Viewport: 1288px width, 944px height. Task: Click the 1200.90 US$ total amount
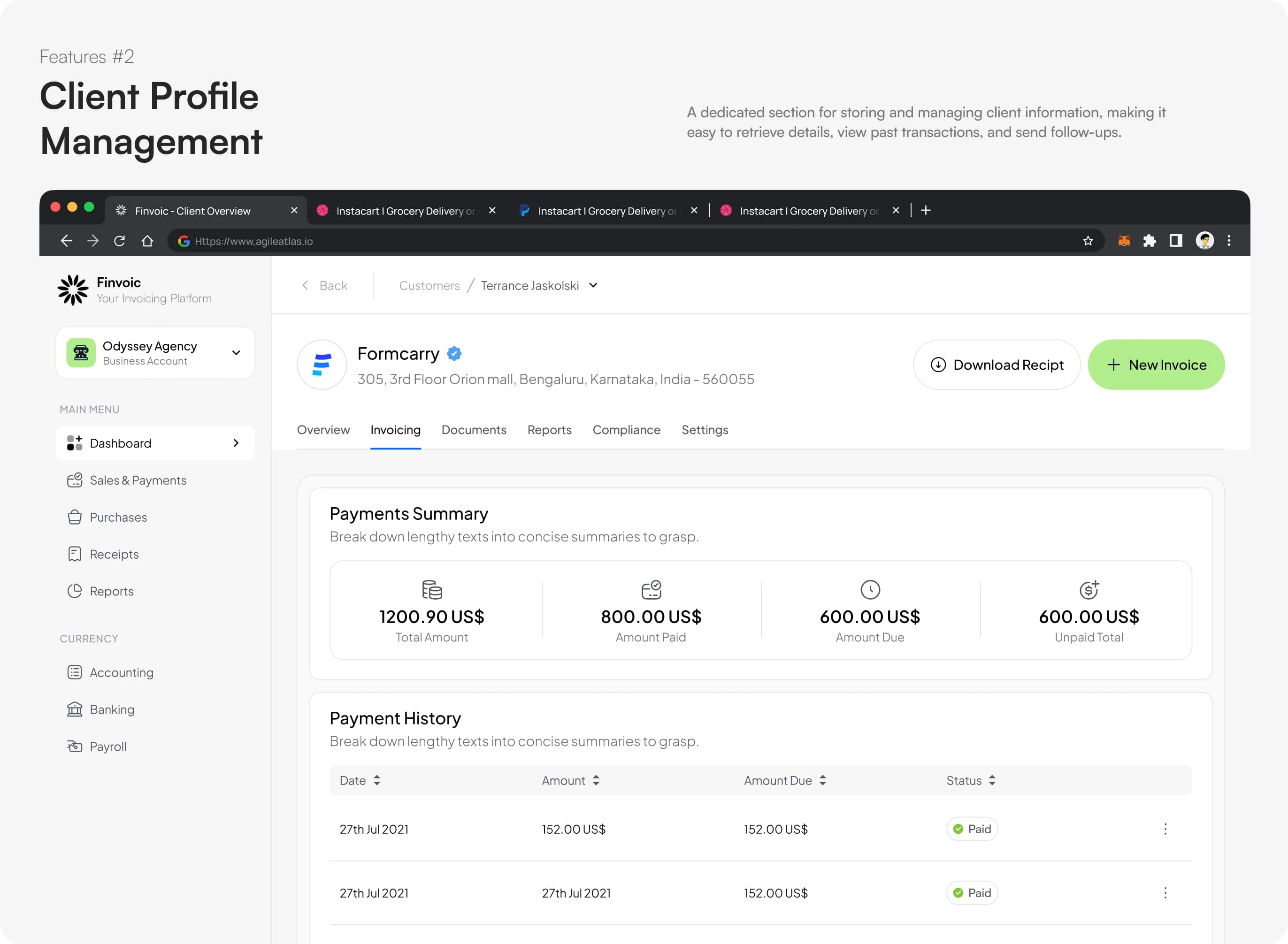click(432, 617)
